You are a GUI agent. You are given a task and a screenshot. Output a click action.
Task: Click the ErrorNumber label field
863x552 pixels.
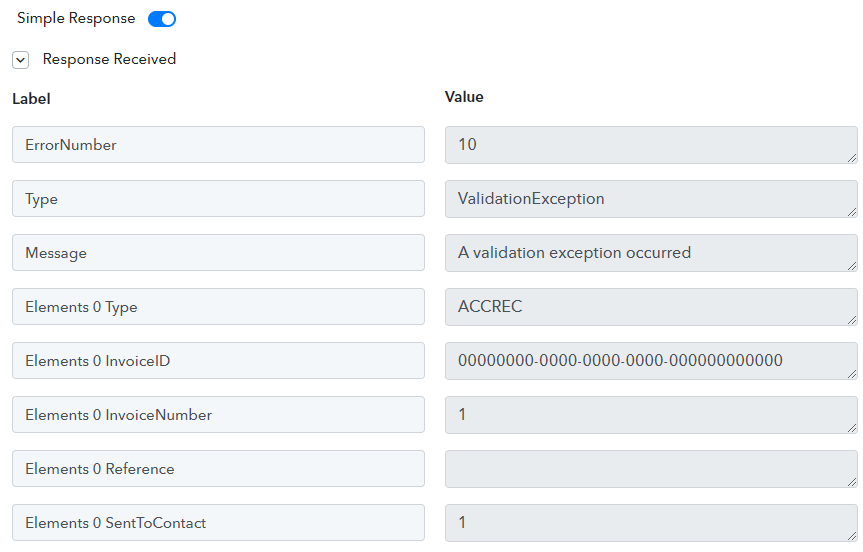(x=219, y=145)
